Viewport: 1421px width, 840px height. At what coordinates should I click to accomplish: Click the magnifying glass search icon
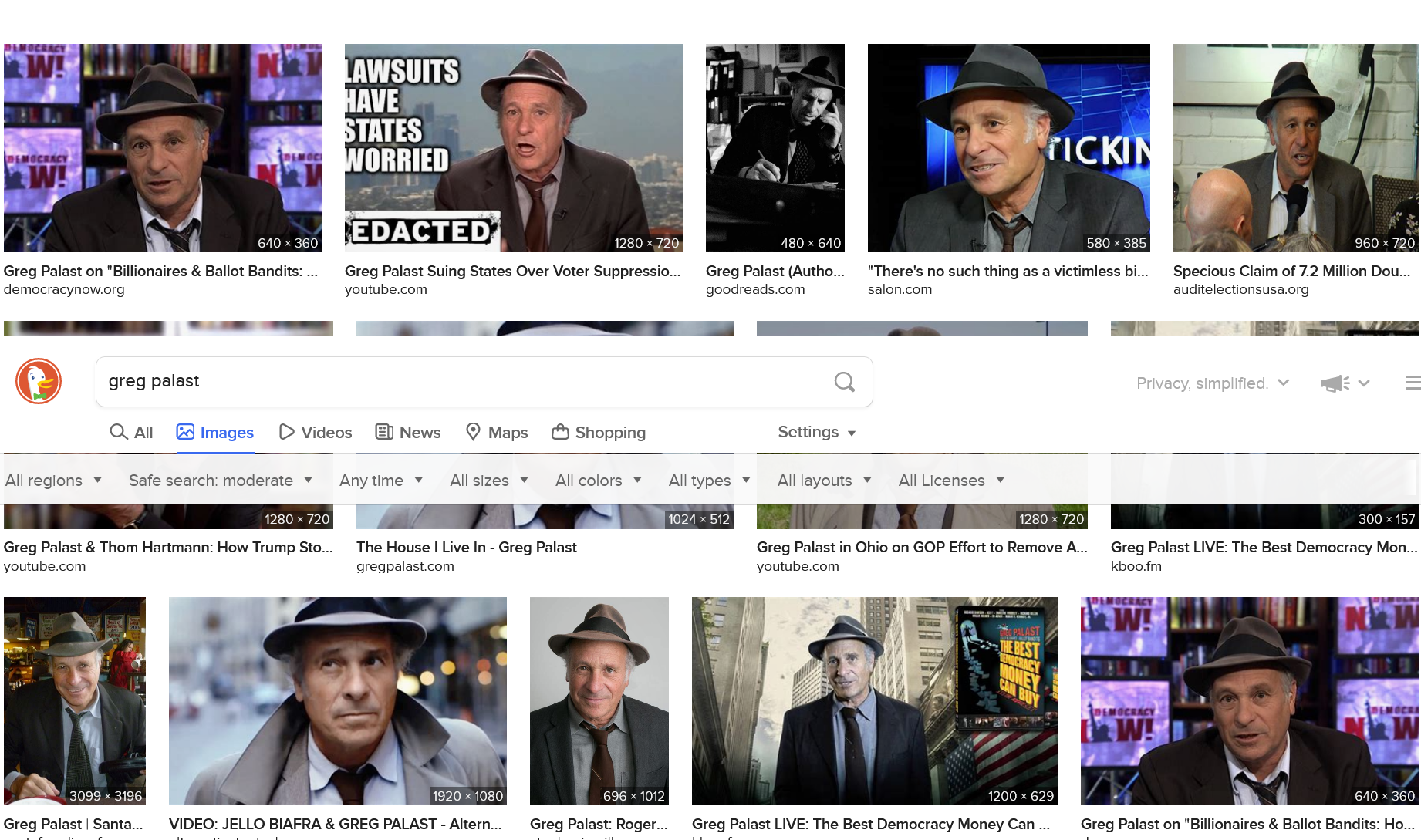845,382
